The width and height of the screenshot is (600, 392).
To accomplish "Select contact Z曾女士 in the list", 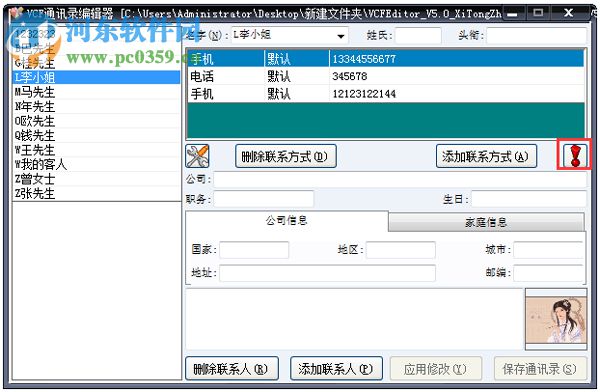I will (x=96, y=179).
